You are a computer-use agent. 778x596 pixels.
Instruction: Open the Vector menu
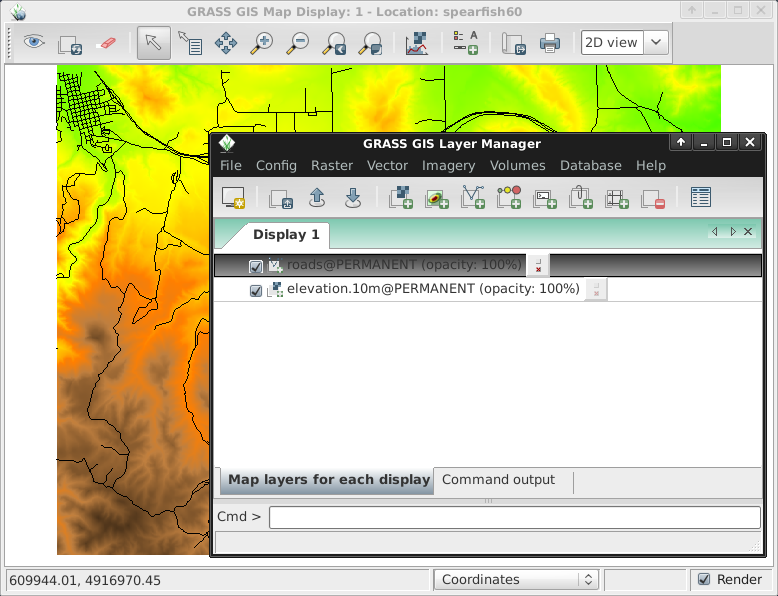tap(387, 166)
